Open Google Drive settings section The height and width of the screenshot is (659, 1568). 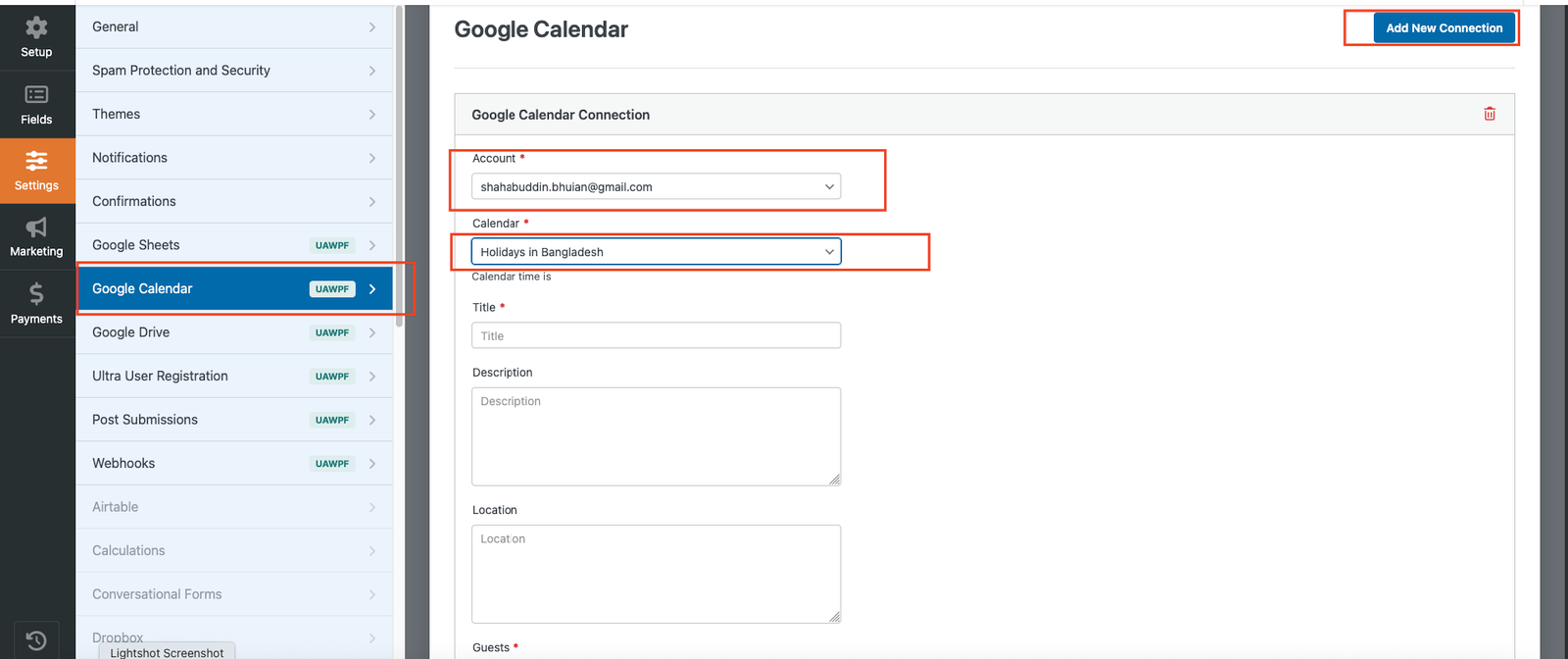(x=234, y=332)
